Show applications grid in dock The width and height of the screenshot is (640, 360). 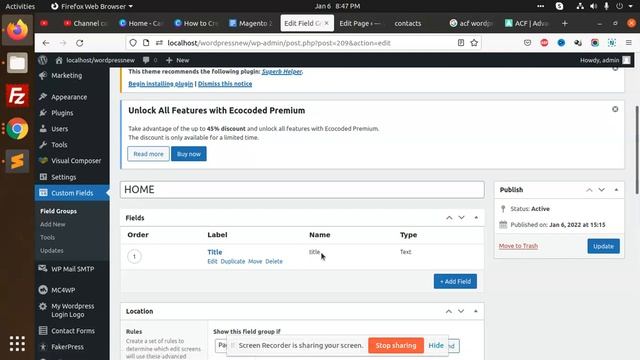click(x=17, y=344)
